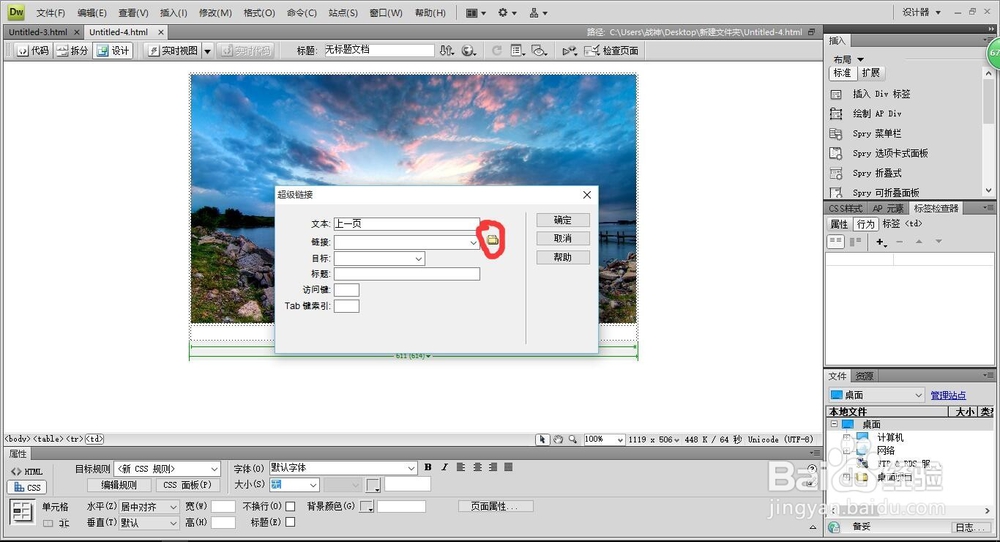Preview in browser via globe icon

coord(469,50)
